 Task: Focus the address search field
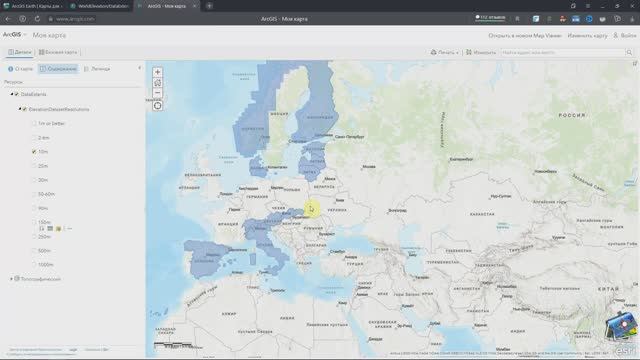563,52
